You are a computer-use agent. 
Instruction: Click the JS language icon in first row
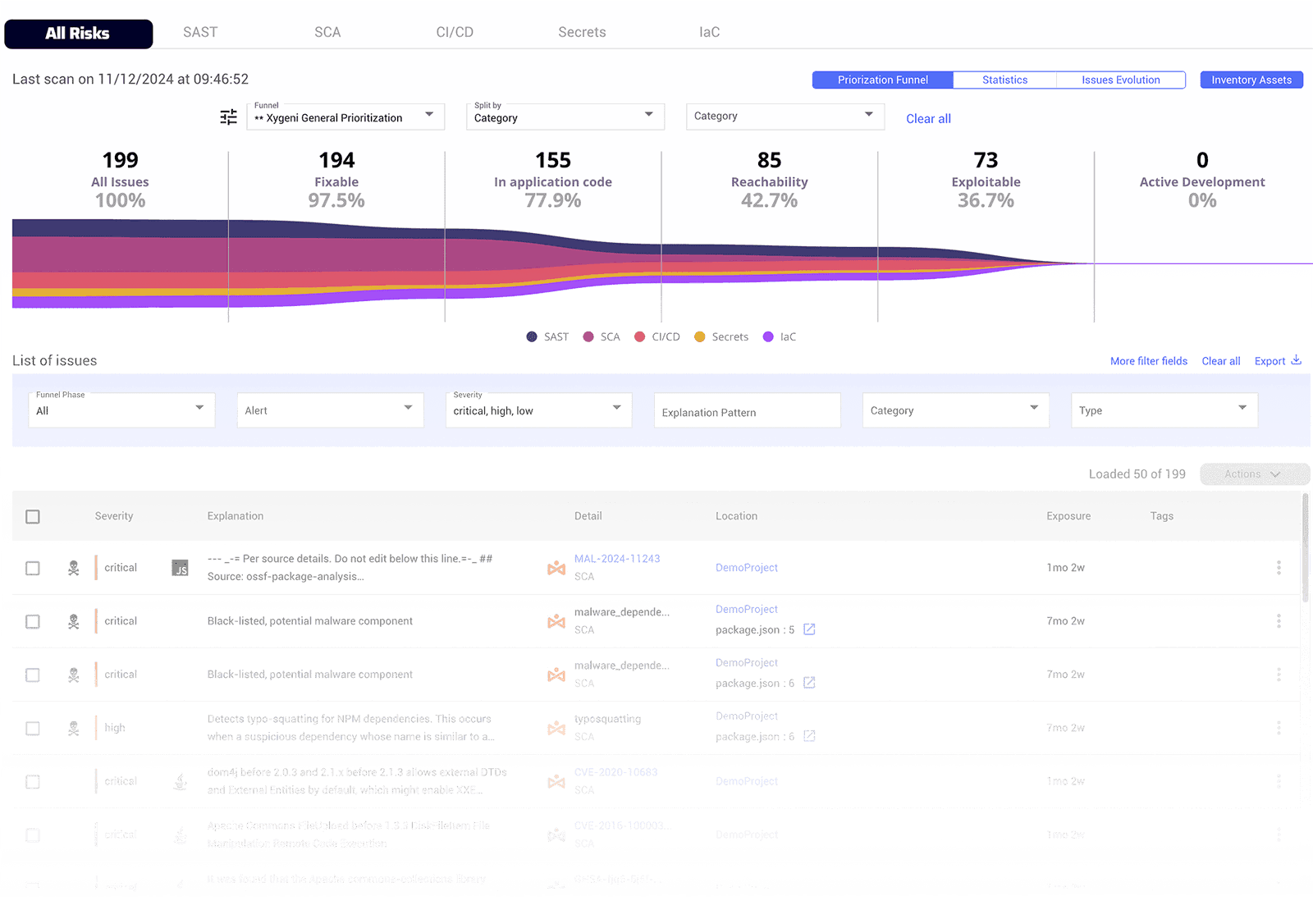(180, 568)
